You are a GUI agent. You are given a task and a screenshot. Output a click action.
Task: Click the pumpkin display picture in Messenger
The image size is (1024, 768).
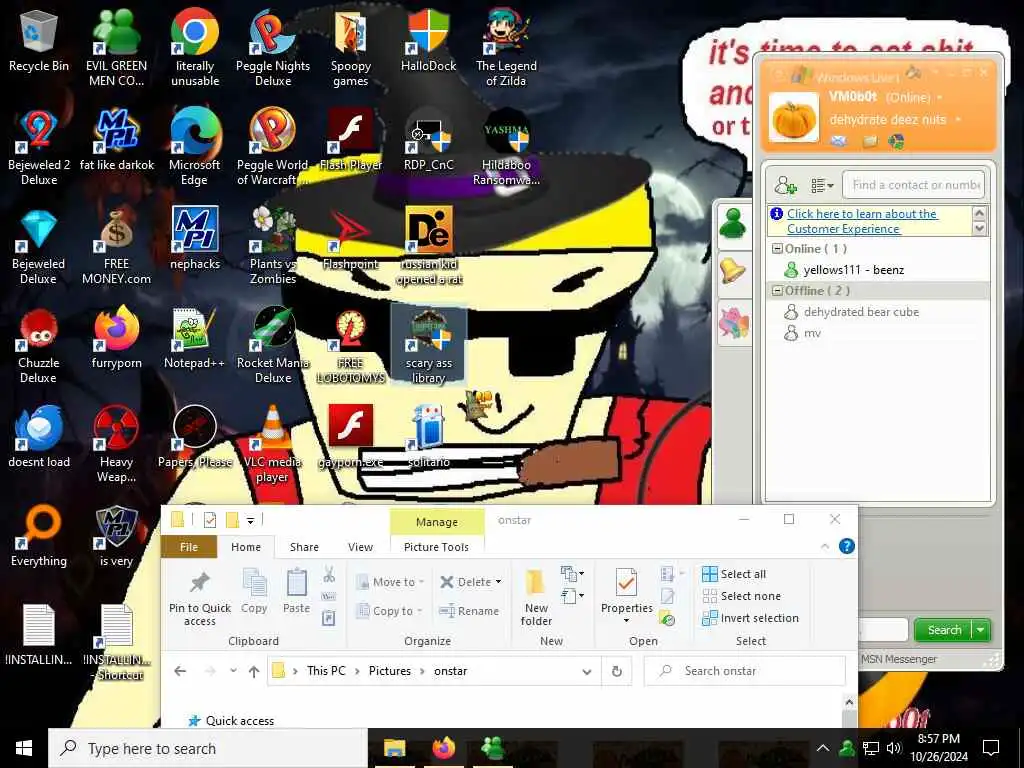coord(793,118)
